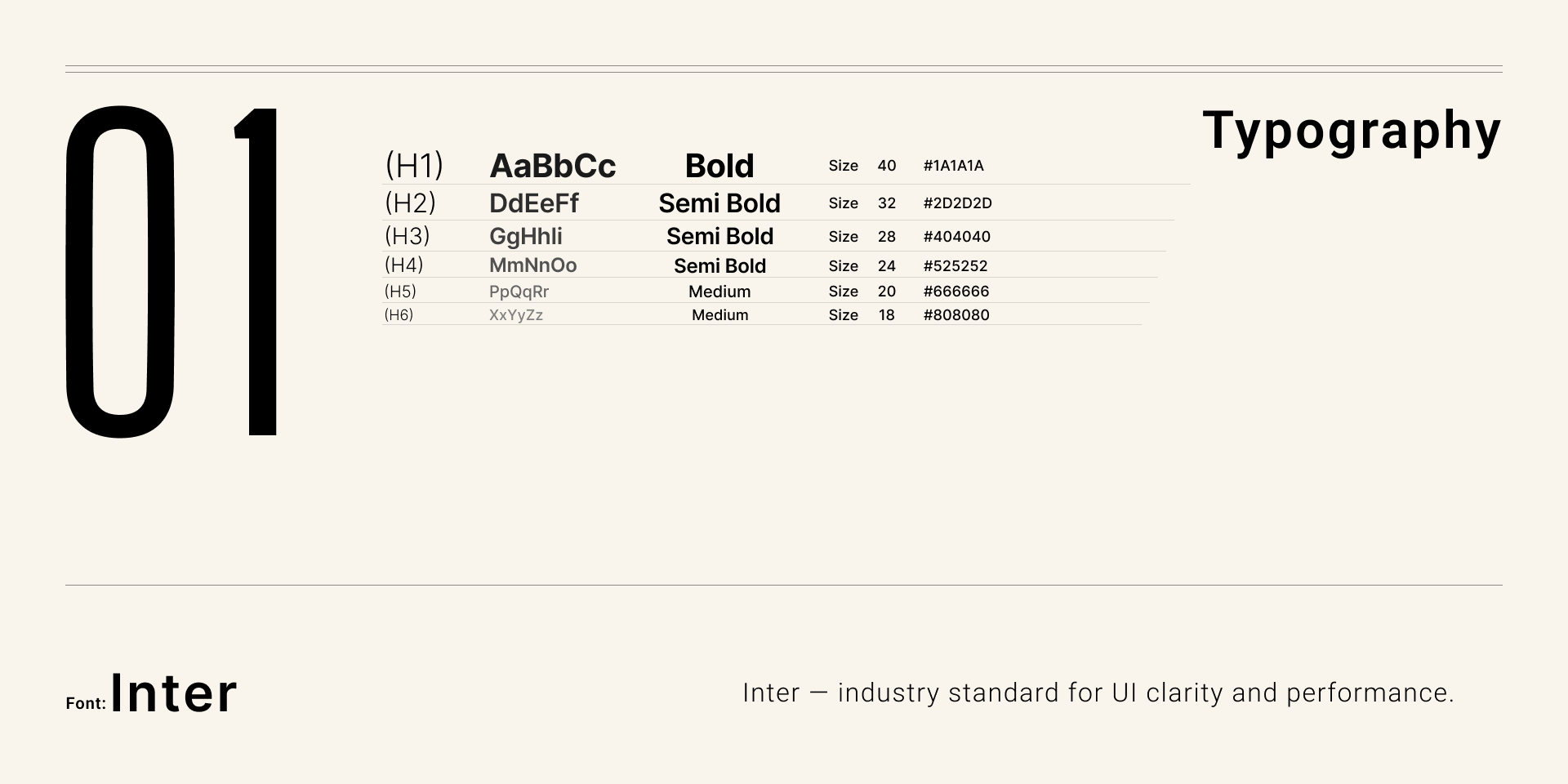Click the (H1) label
This screenshot has height=784, width=1568.
(x=414, y=166)
